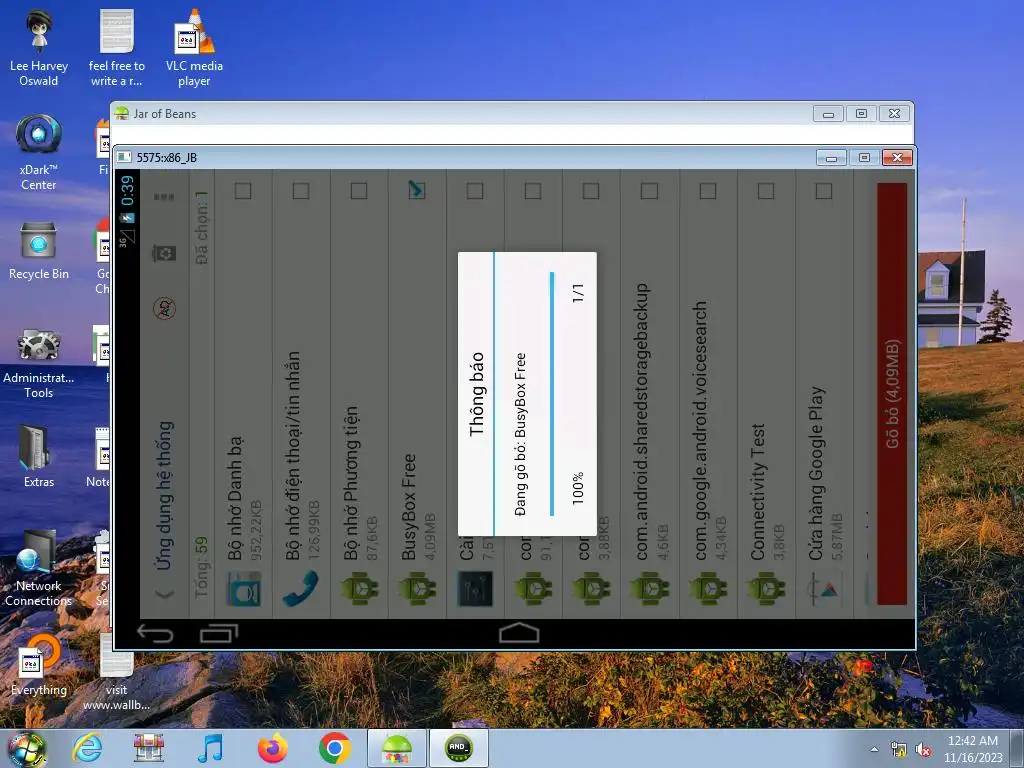Tap Android icon of BusyBox Free
Viewport: 1024px width, 768px height.
click(x=417, y=588)
